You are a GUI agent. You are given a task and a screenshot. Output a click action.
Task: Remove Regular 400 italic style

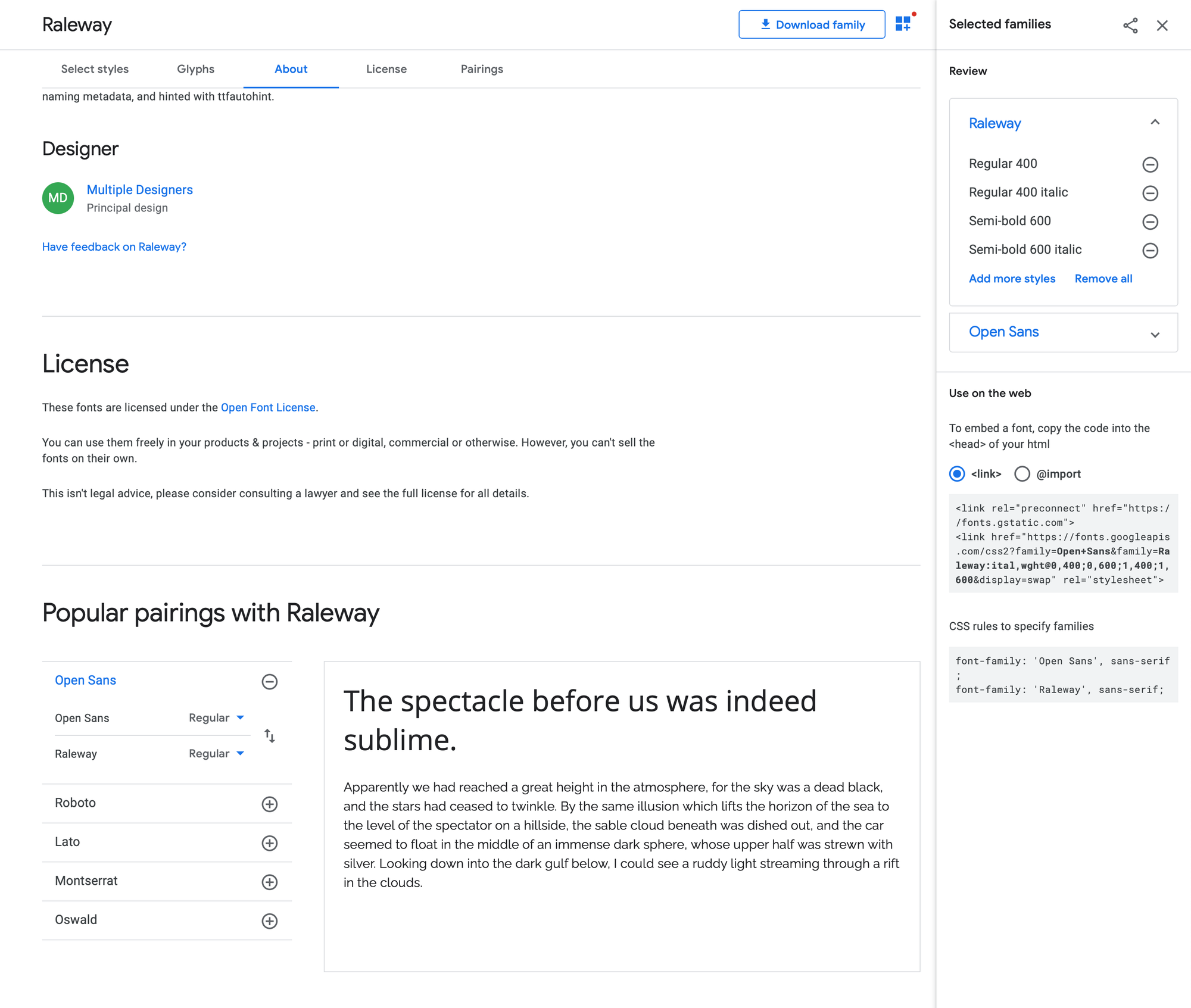(x=1150, y=193)
